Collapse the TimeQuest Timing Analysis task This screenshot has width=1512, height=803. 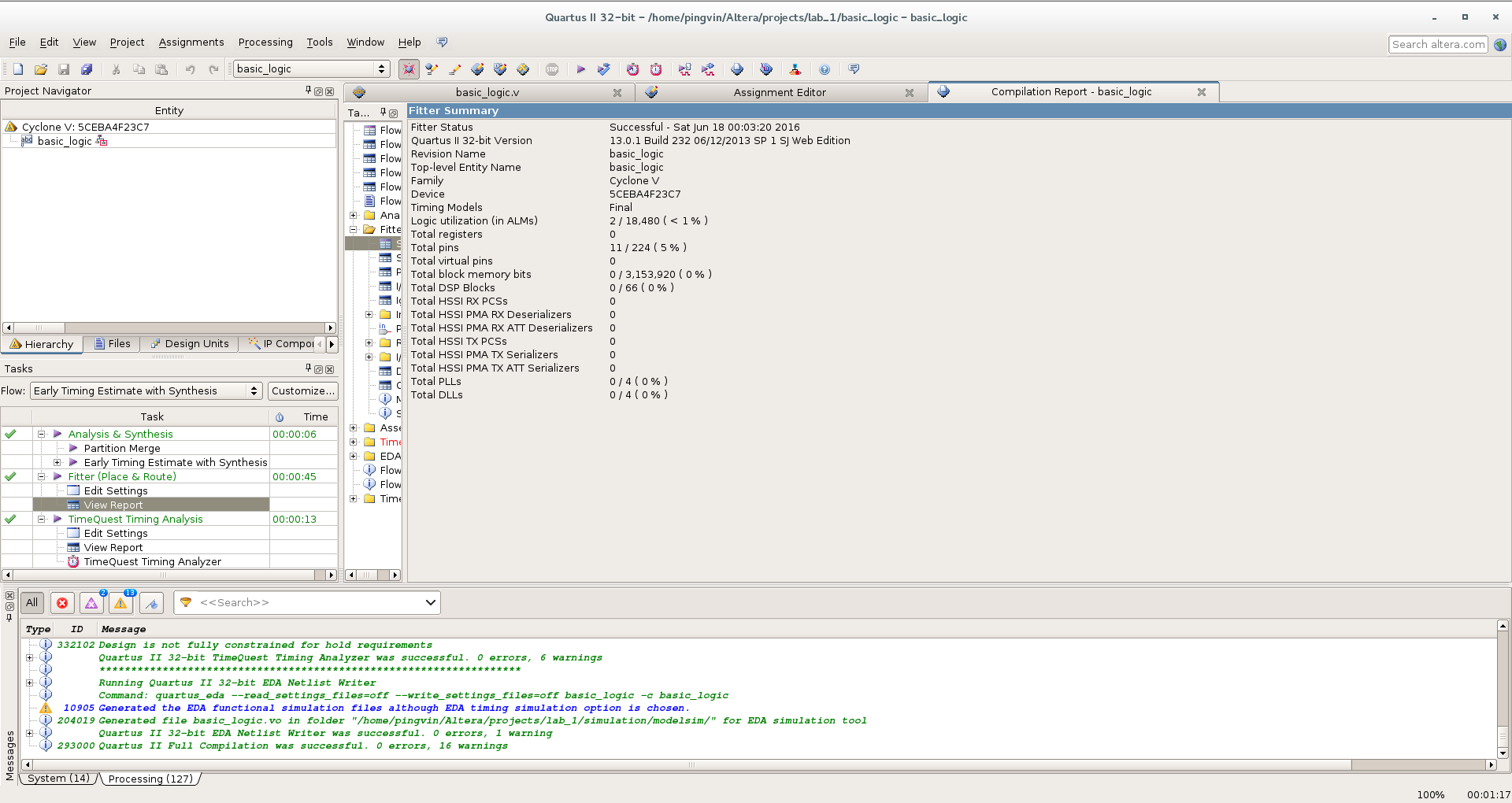(x=42, y=519)
